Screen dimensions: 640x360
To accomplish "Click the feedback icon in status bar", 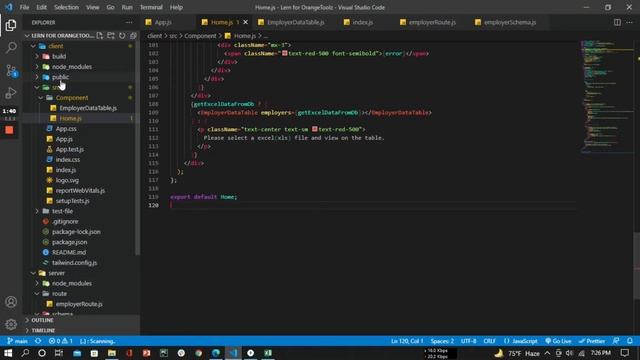I will [616, 341].
